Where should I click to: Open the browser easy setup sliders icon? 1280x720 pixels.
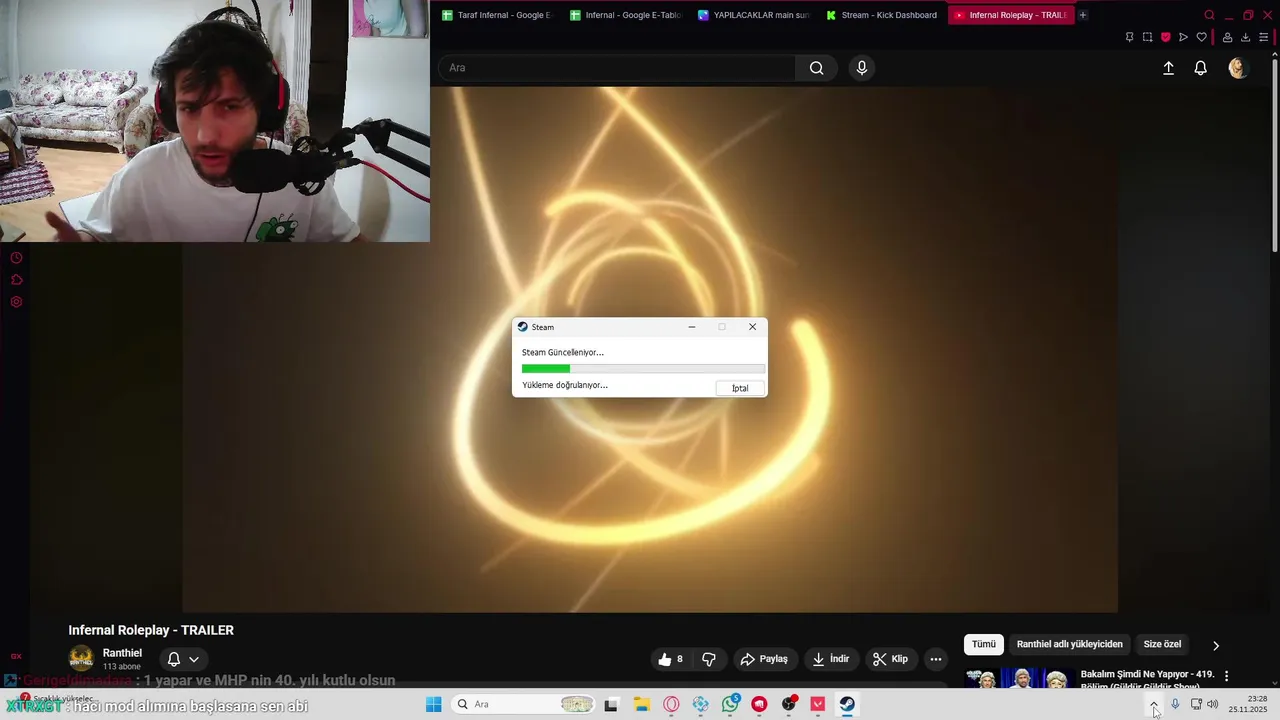click(x=1263, y=37)
